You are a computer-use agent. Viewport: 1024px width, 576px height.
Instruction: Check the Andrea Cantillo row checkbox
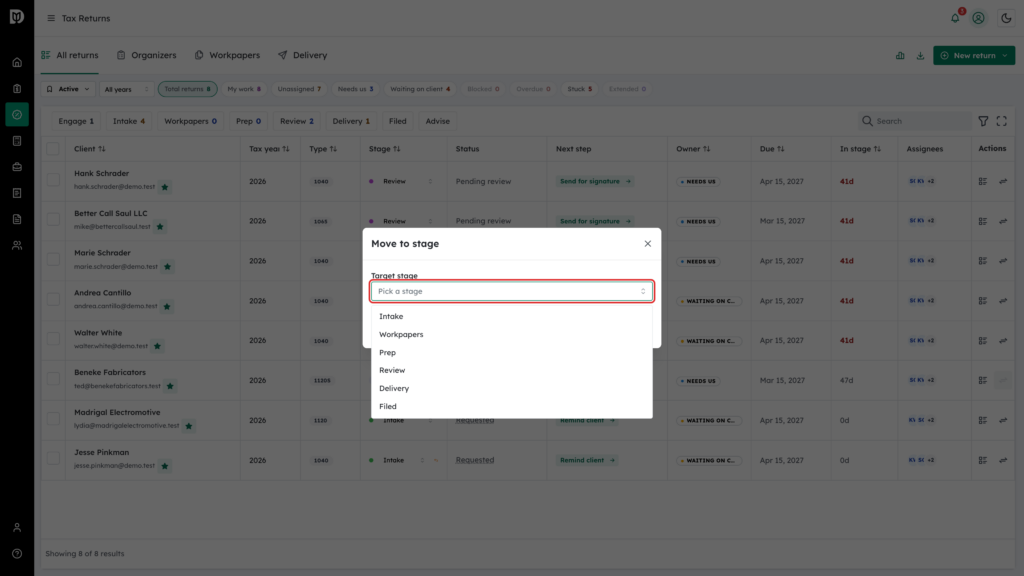coord(53,299)
